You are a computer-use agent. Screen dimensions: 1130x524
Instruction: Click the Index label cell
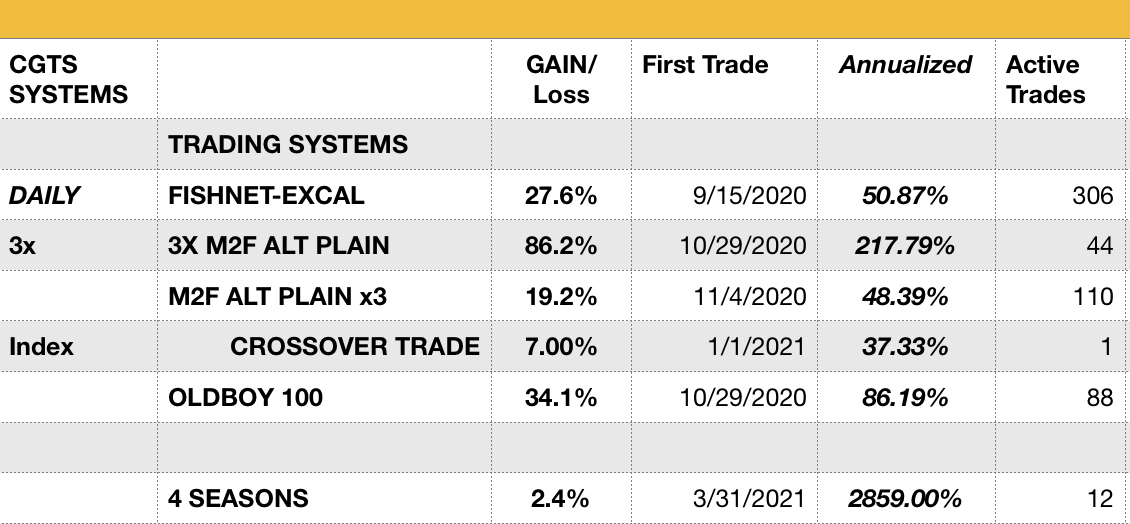(42, 347)
